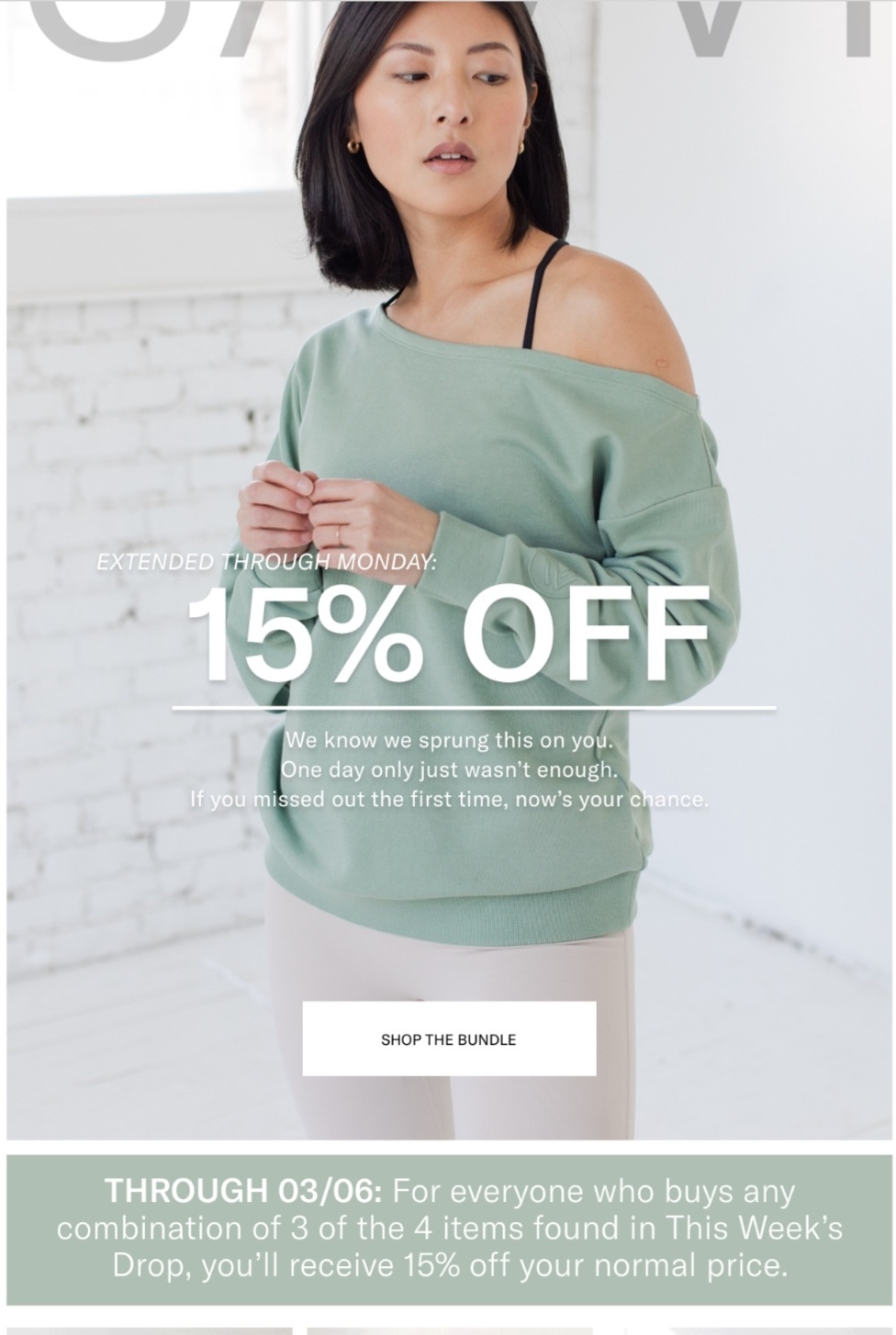Screen dimensions: 896x1335
Task: Click the Shop The Bundle button
Action: click(x=449, y=1038)
